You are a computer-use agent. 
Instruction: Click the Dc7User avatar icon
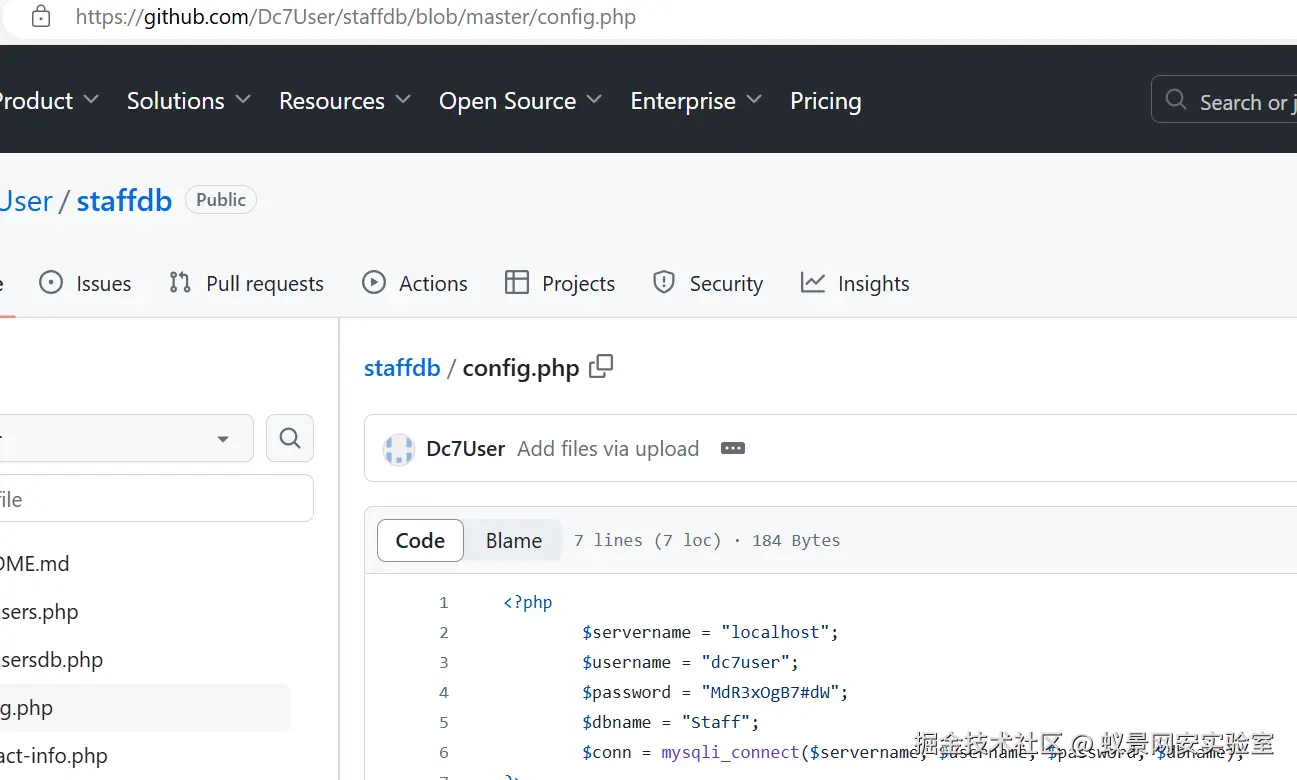point(399,450)
